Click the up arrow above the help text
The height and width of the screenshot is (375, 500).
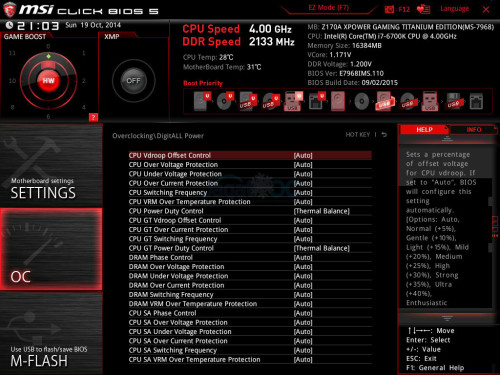coord(447,139)
